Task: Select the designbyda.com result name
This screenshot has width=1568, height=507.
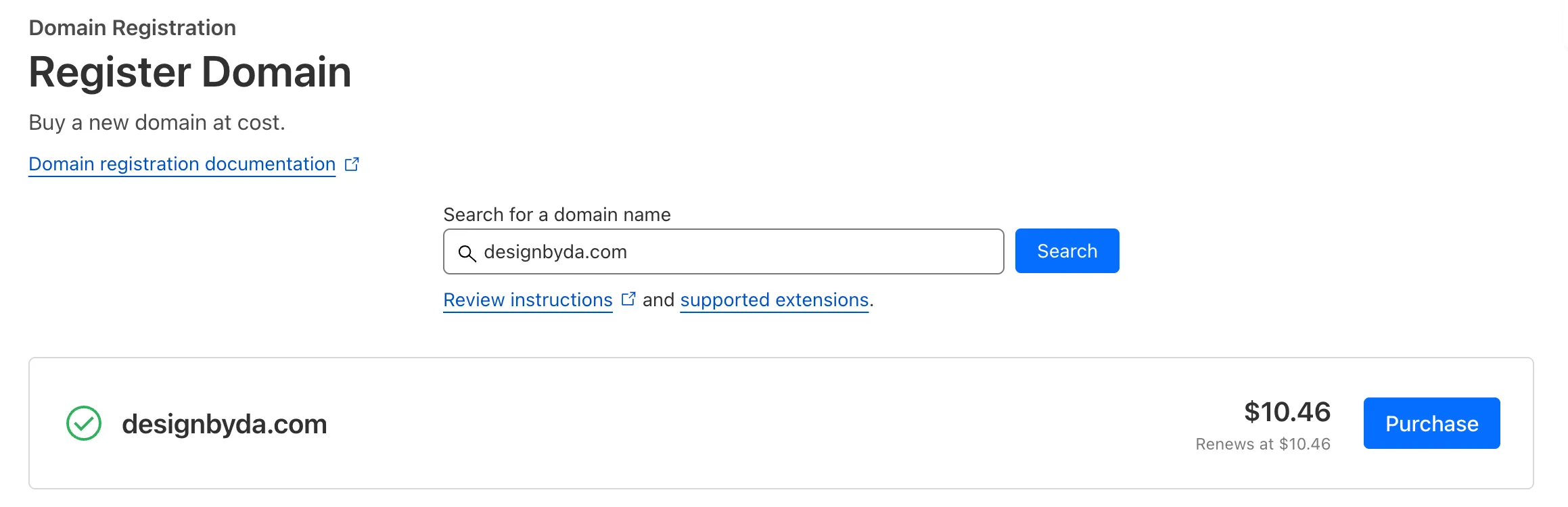Action: click(225, 424)
